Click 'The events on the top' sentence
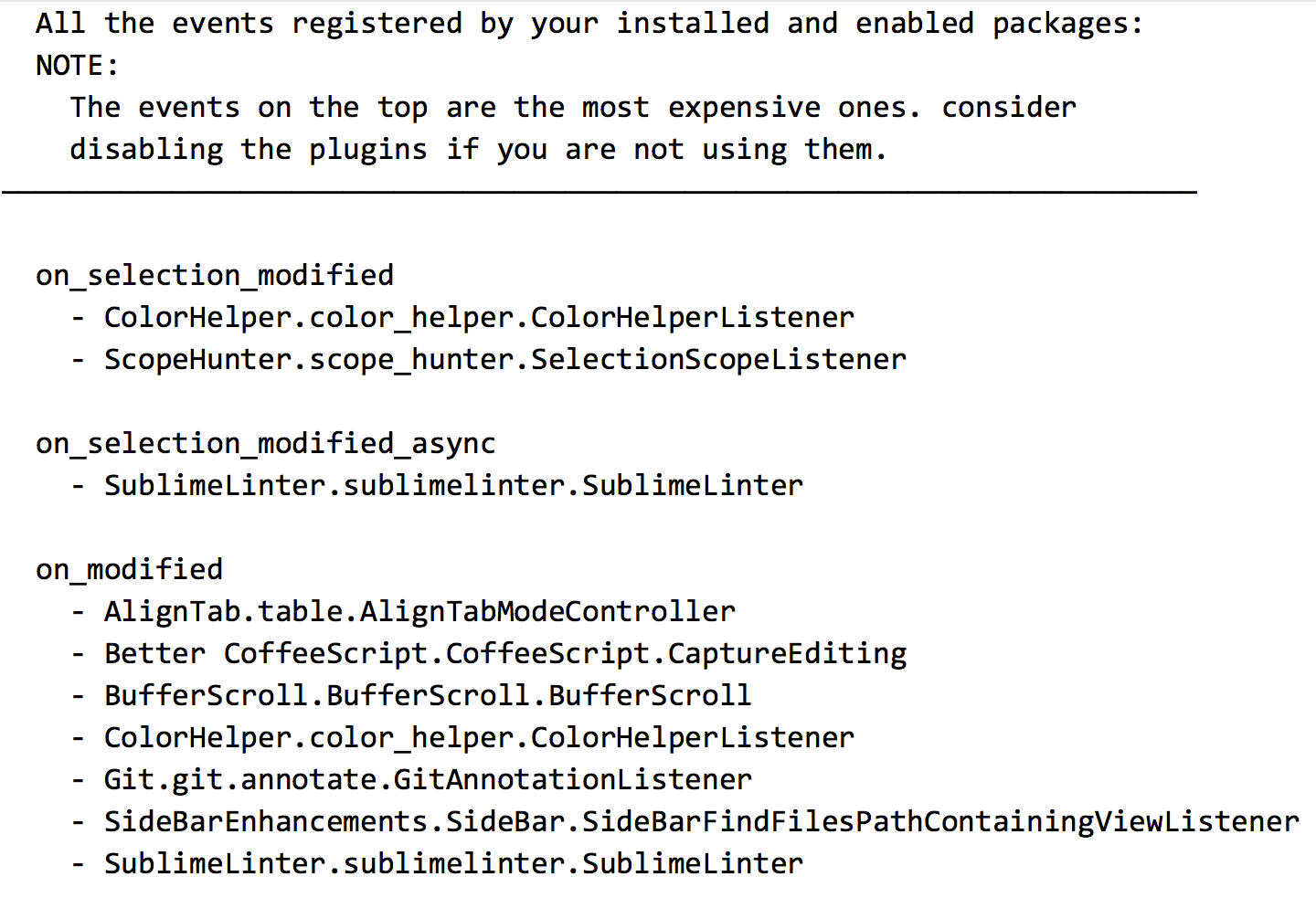 pyautogui.click(x=573, y=107)
